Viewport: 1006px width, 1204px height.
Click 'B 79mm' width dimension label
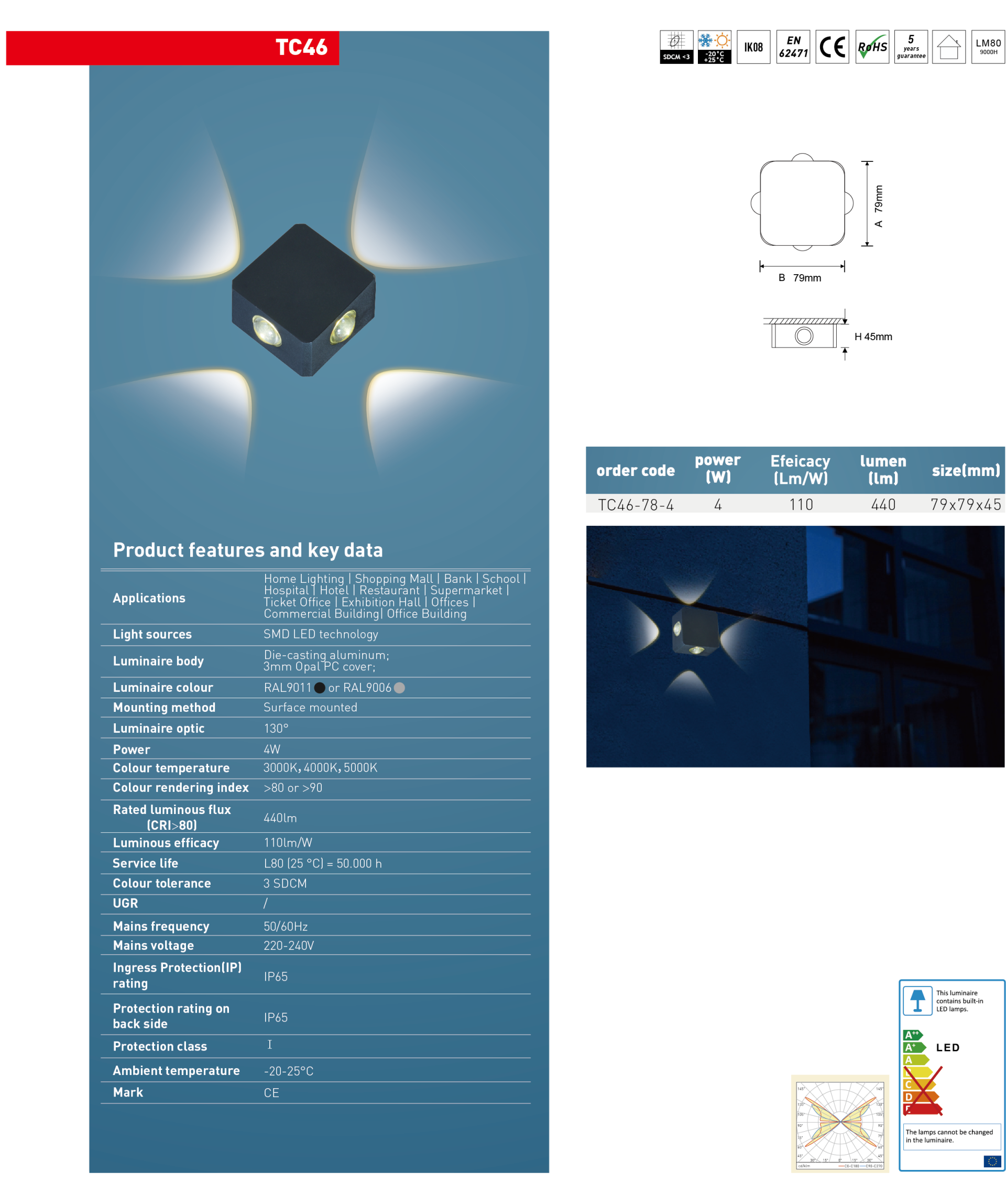(800, 278)
